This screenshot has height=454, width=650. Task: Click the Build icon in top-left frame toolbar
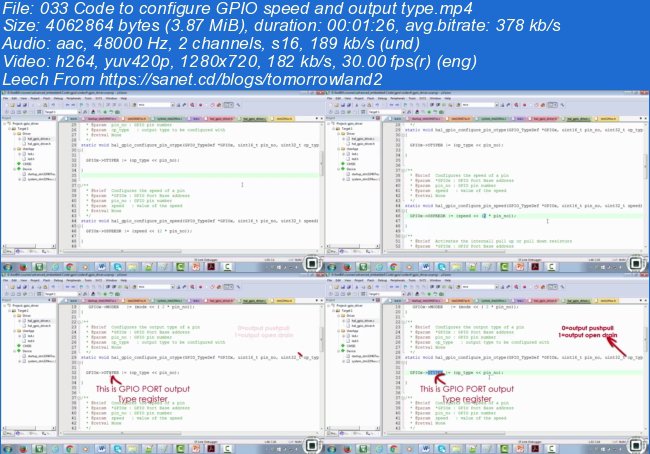12,112
